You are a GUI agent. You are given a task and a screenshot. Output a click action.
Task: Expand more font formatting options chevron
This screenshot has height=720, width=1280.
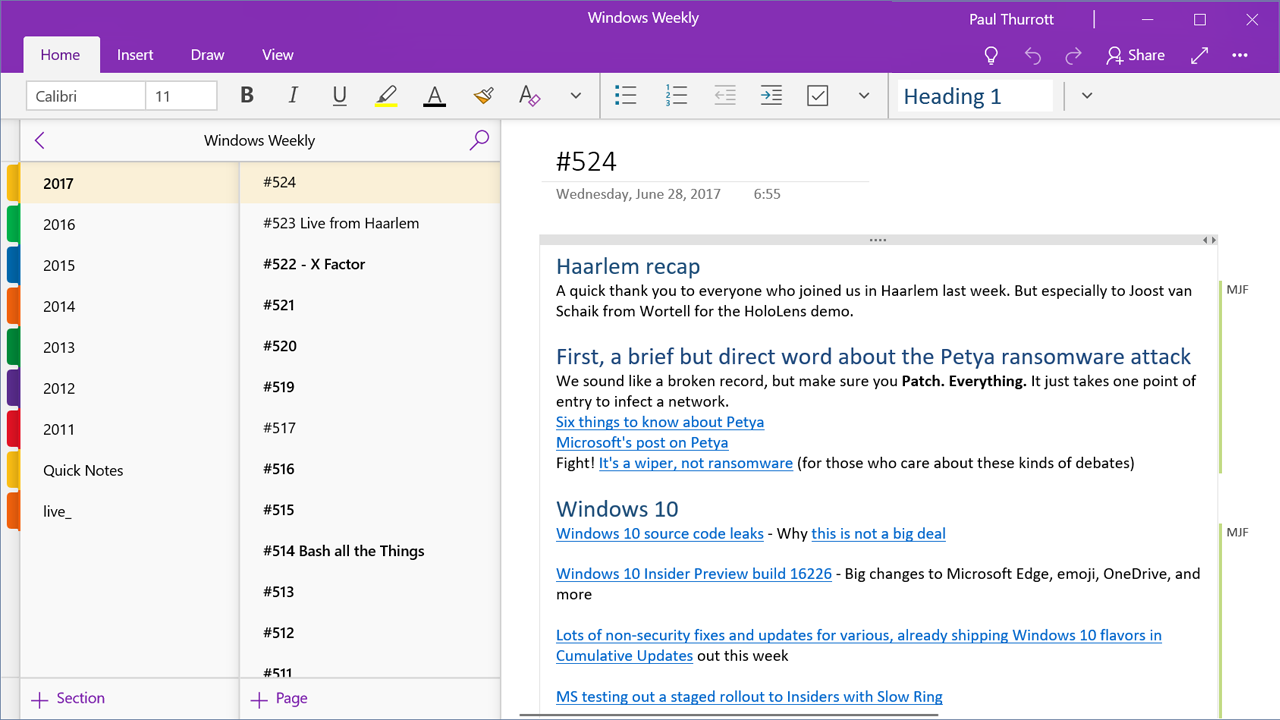tap(575, 96)
